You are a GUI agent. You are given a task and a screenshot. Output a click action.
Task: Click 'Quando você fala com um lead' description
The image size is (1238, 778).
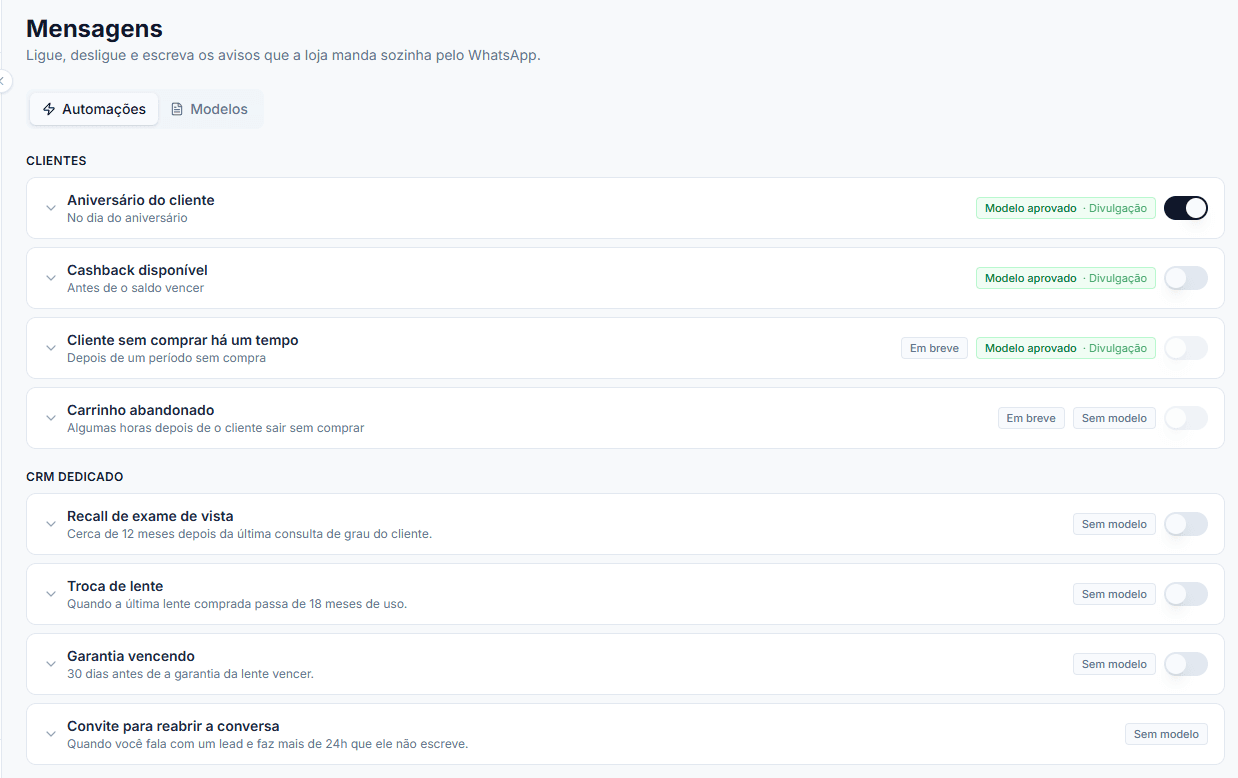tap(268, 744)
